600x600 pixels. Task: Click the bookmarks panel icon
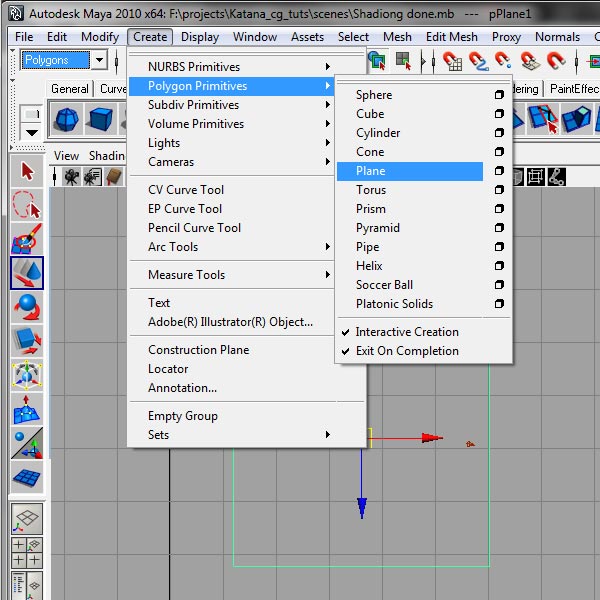(114, 177)
